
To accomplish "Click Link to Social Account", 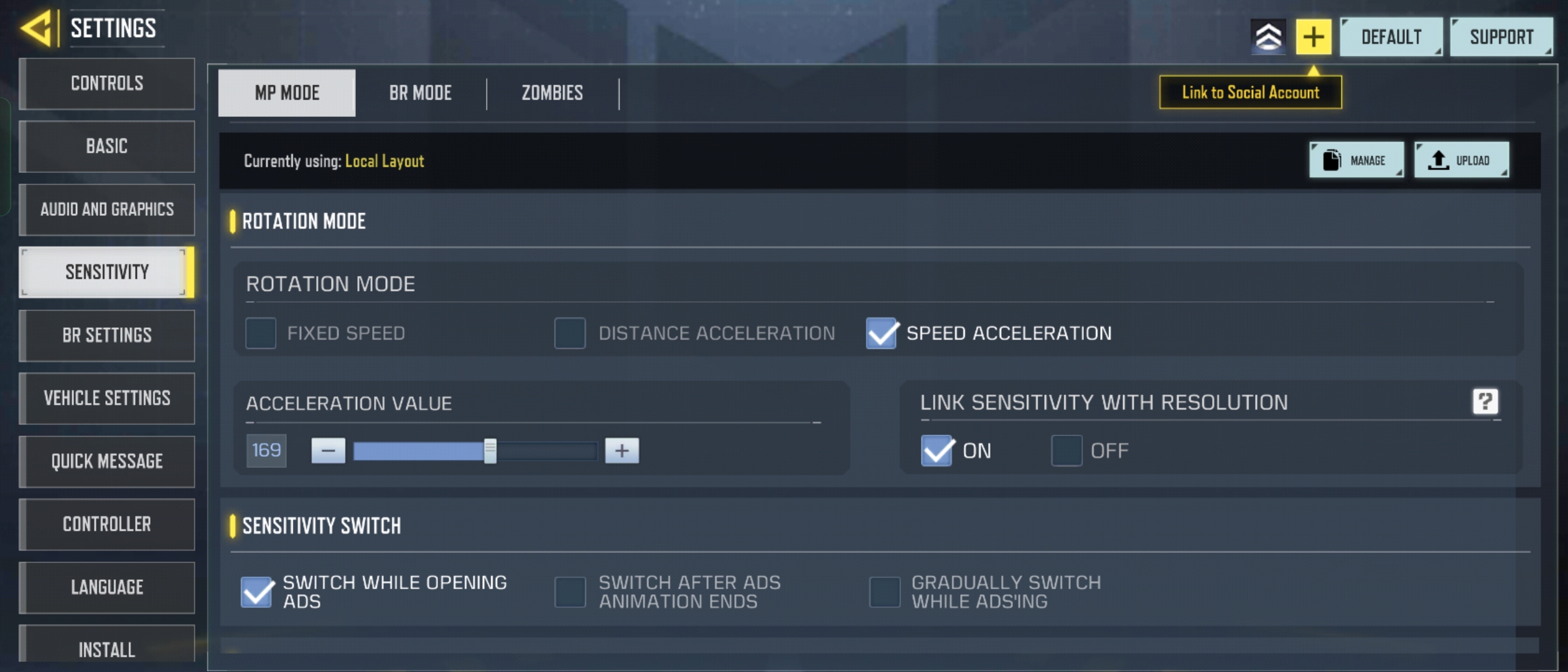I will tap(1250, 92).
